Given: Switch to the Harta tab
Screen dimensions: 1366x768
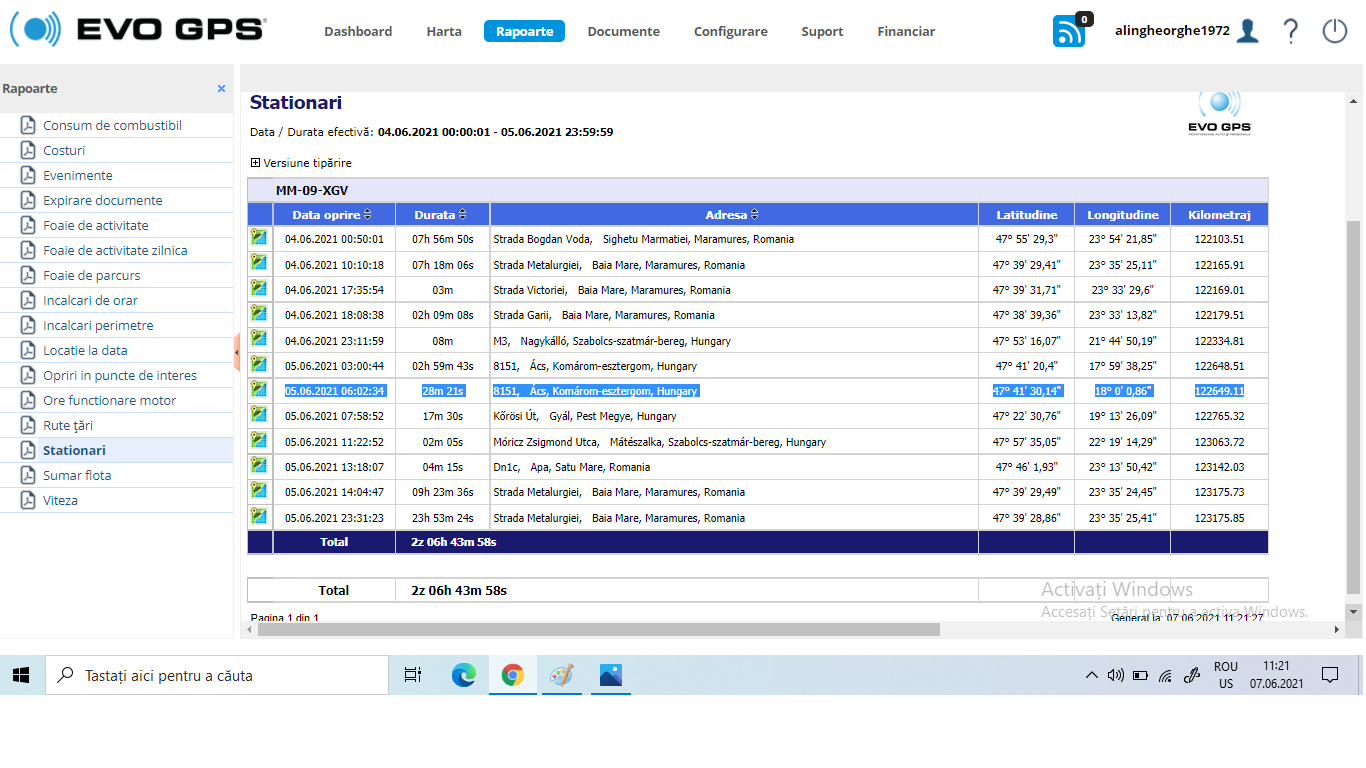Looking at the screenshot, I should tap(444, 31).
